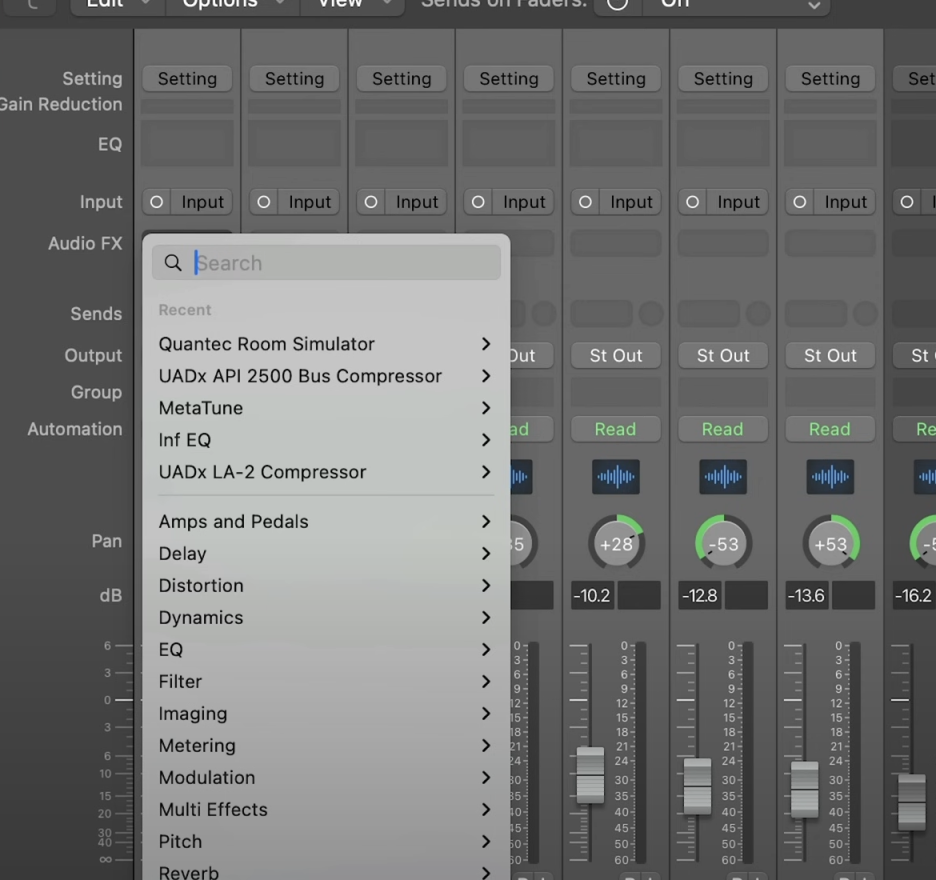Click waveform track icon on the +53 pan strip
Screen dimensions: 936x880
[830, 476]
